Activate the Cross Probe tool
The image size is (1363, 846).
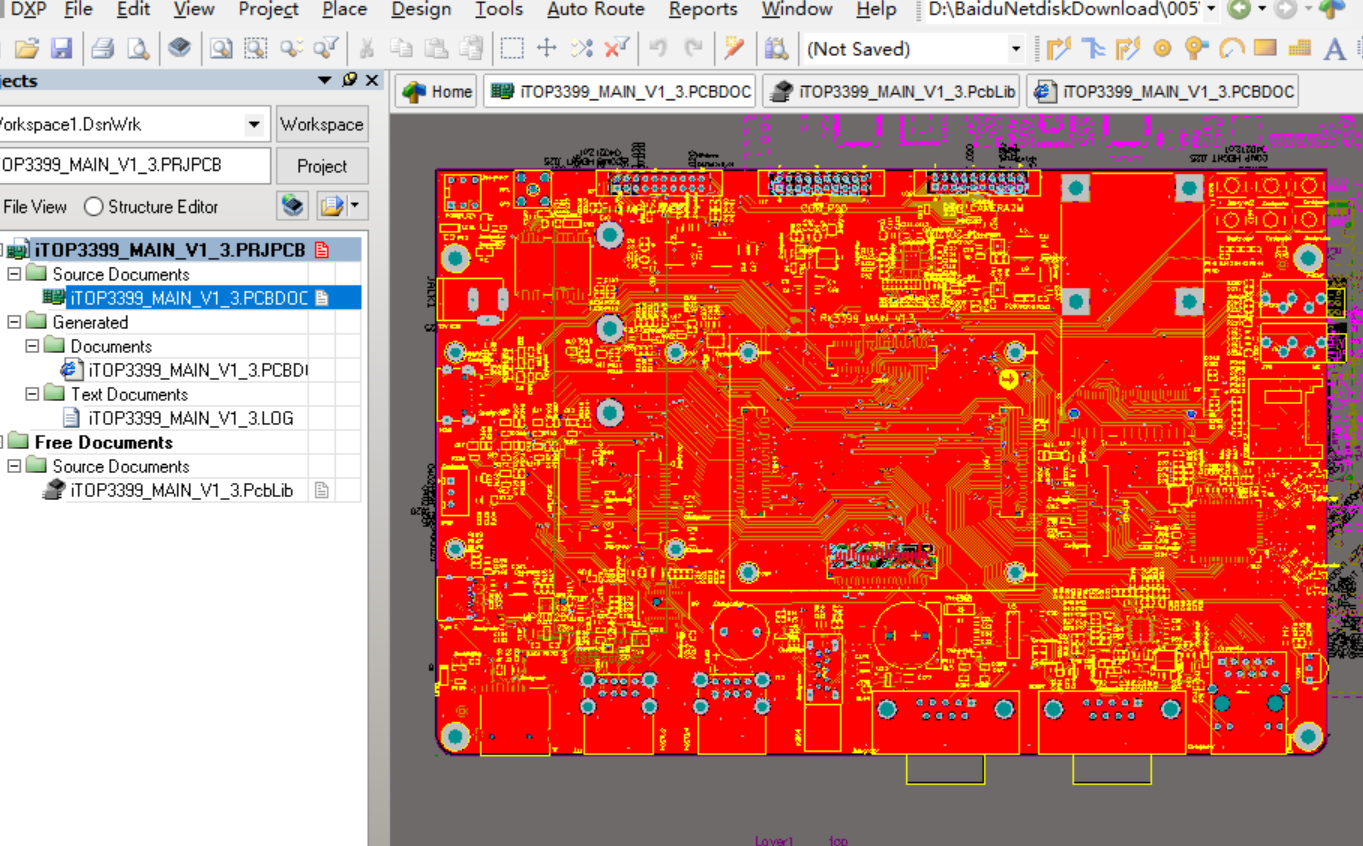[734, 48]
